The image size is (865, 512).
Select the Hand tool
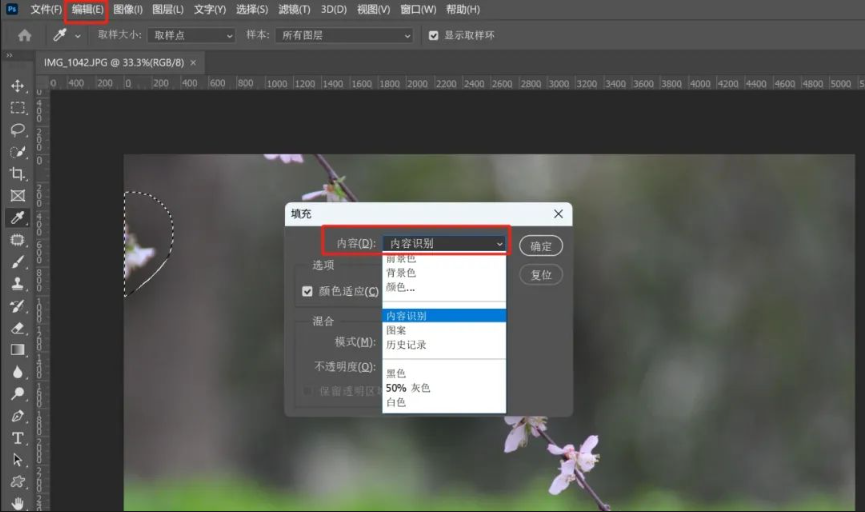click(17, 503)
